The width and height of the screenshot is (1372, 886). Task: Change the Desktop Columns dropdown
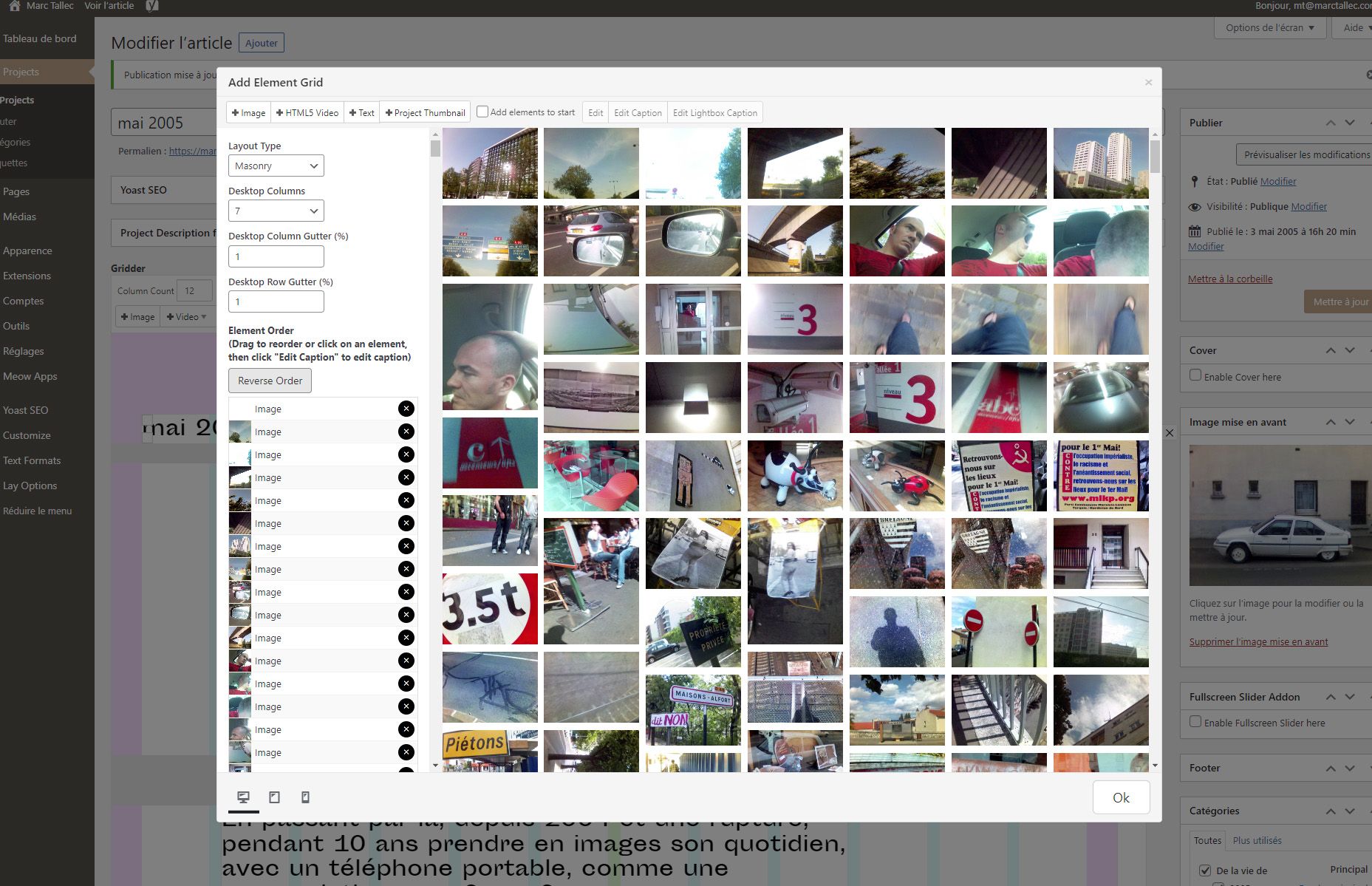pos(276,211)
